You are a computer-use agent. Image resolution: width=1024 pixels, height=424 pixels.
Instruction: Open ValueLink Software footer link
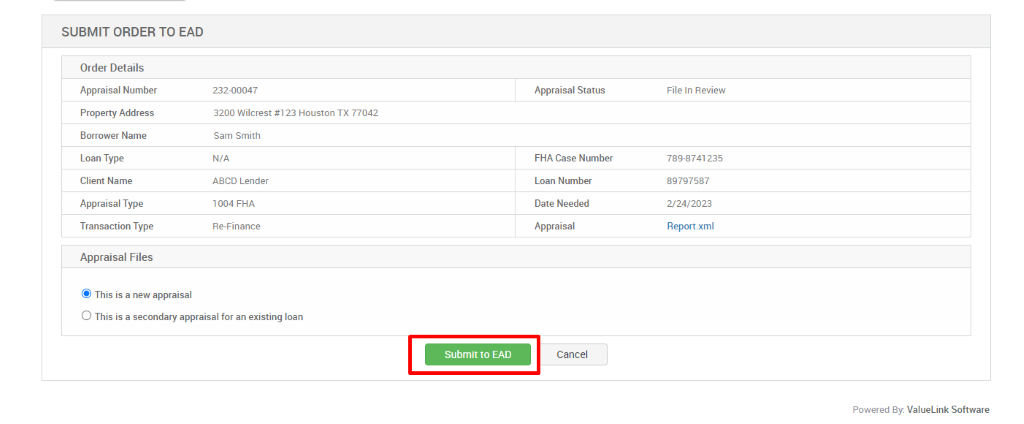pyautogui.click(x=948, y=410)
